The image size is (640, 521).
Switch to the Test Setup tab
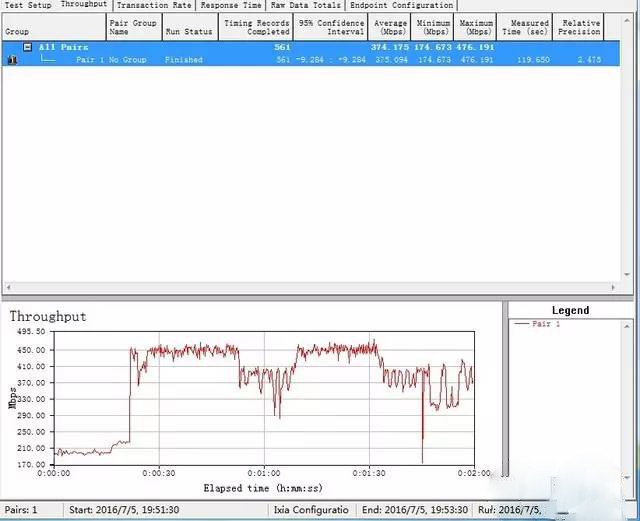(x=26, y=5)
